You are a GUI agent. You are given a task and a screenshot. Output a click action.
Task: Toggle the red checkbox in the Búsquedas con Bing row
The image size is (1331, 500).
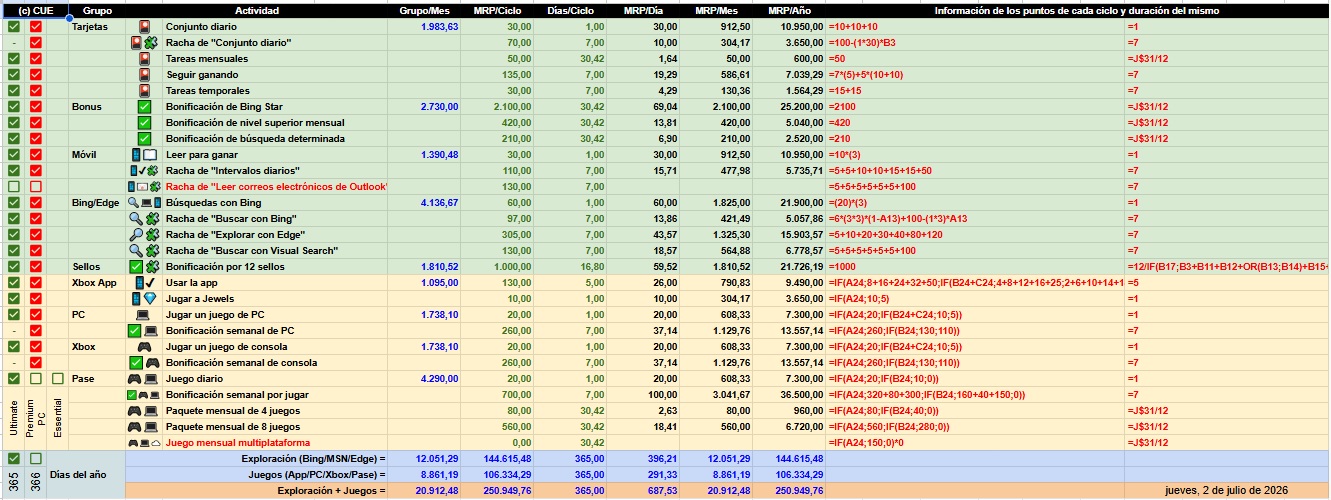click(x=36, y=203)
